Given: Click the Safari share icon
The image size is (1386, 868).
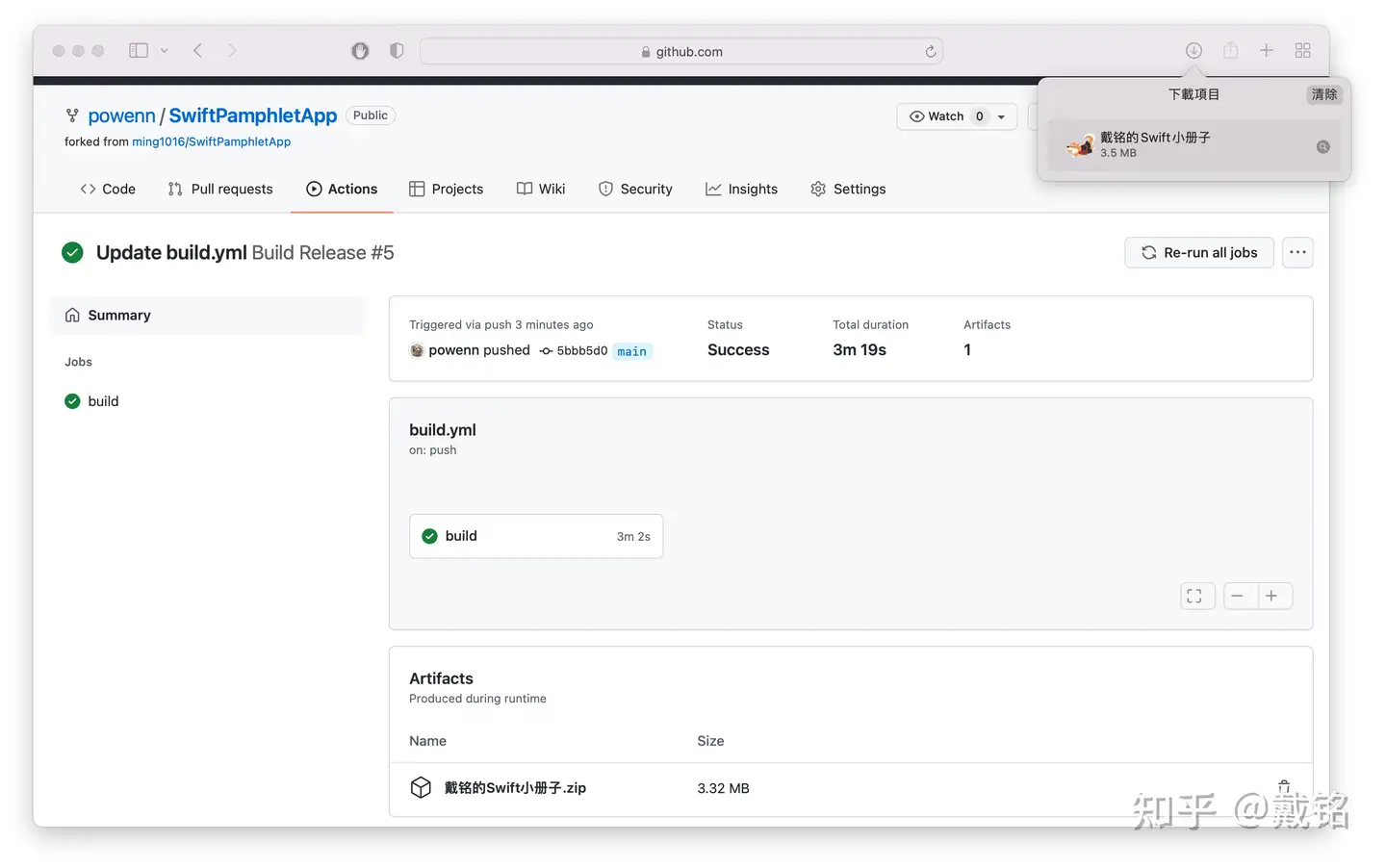Looking at the screenshot, I should tap(1230, 50).
